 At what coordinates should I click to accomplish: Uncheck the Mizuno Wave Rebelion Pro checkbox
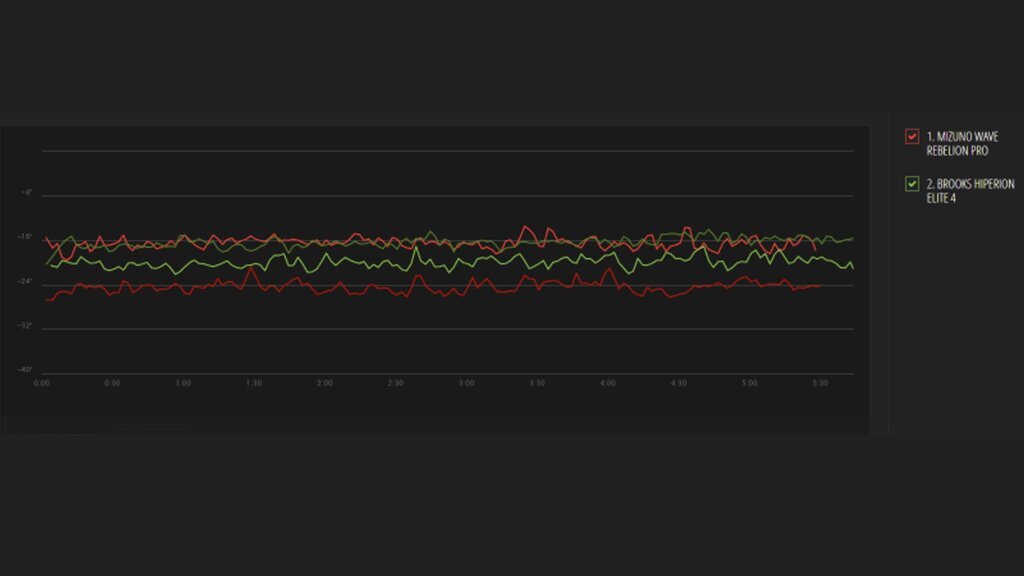pos(911,137)
